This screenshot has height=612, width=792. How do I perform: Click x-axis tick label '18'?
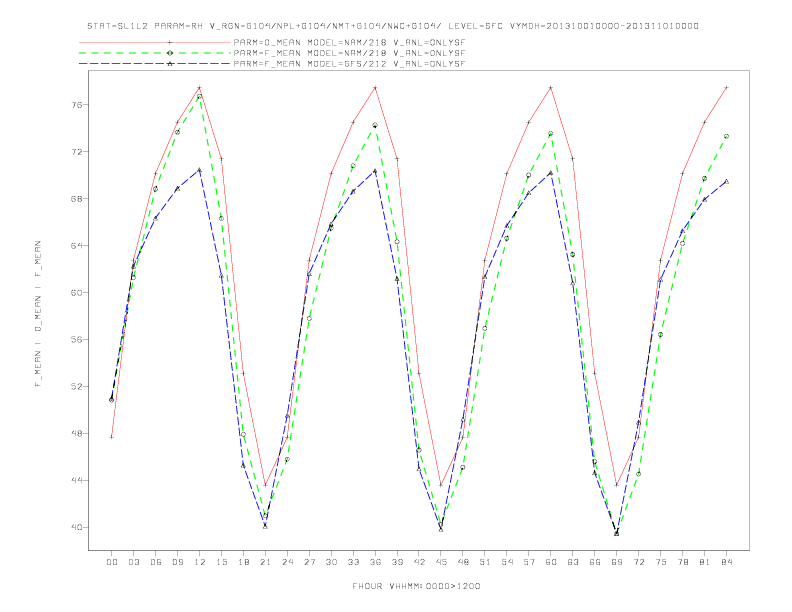(x=243, y=562)
